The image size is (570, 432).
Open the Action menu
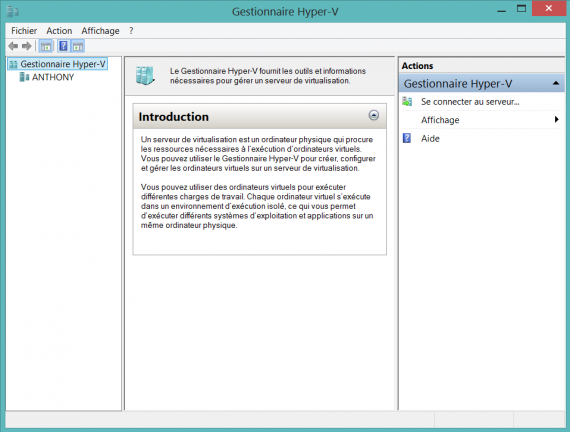click(59, 31)
